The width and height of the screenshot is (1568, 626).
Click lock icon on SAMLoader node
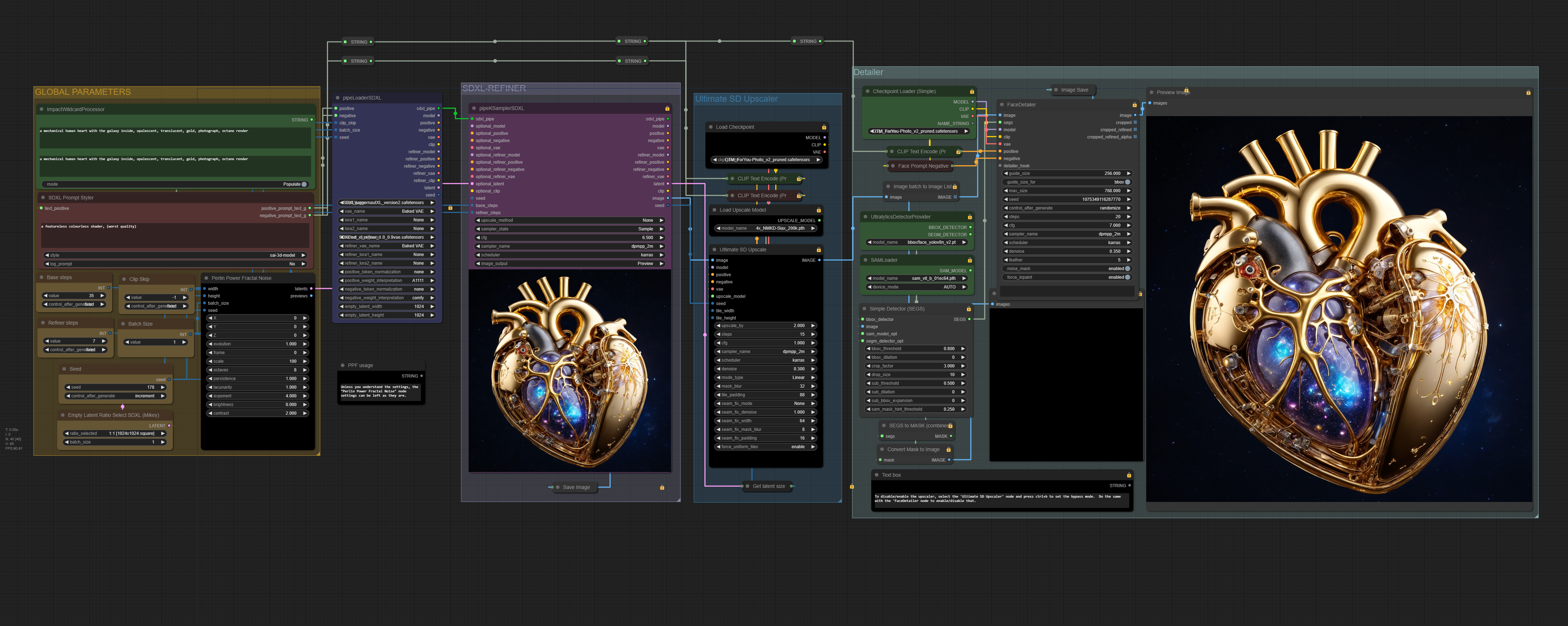click(970, 260)
